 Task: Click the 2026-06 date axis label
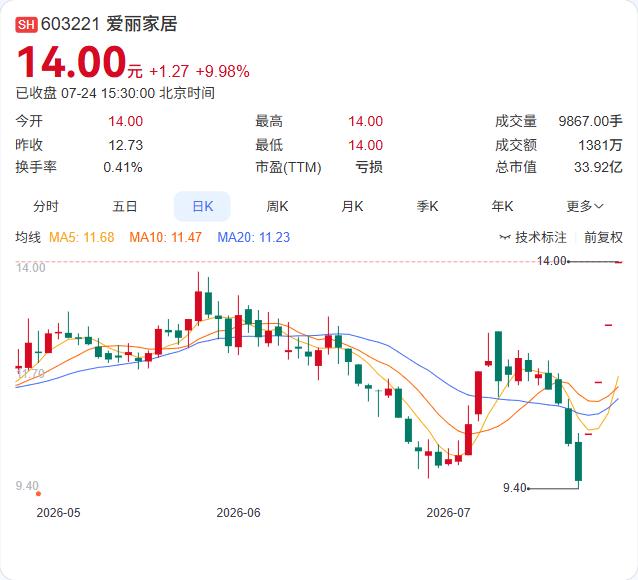pyautogui.click(x=238, y=512)
